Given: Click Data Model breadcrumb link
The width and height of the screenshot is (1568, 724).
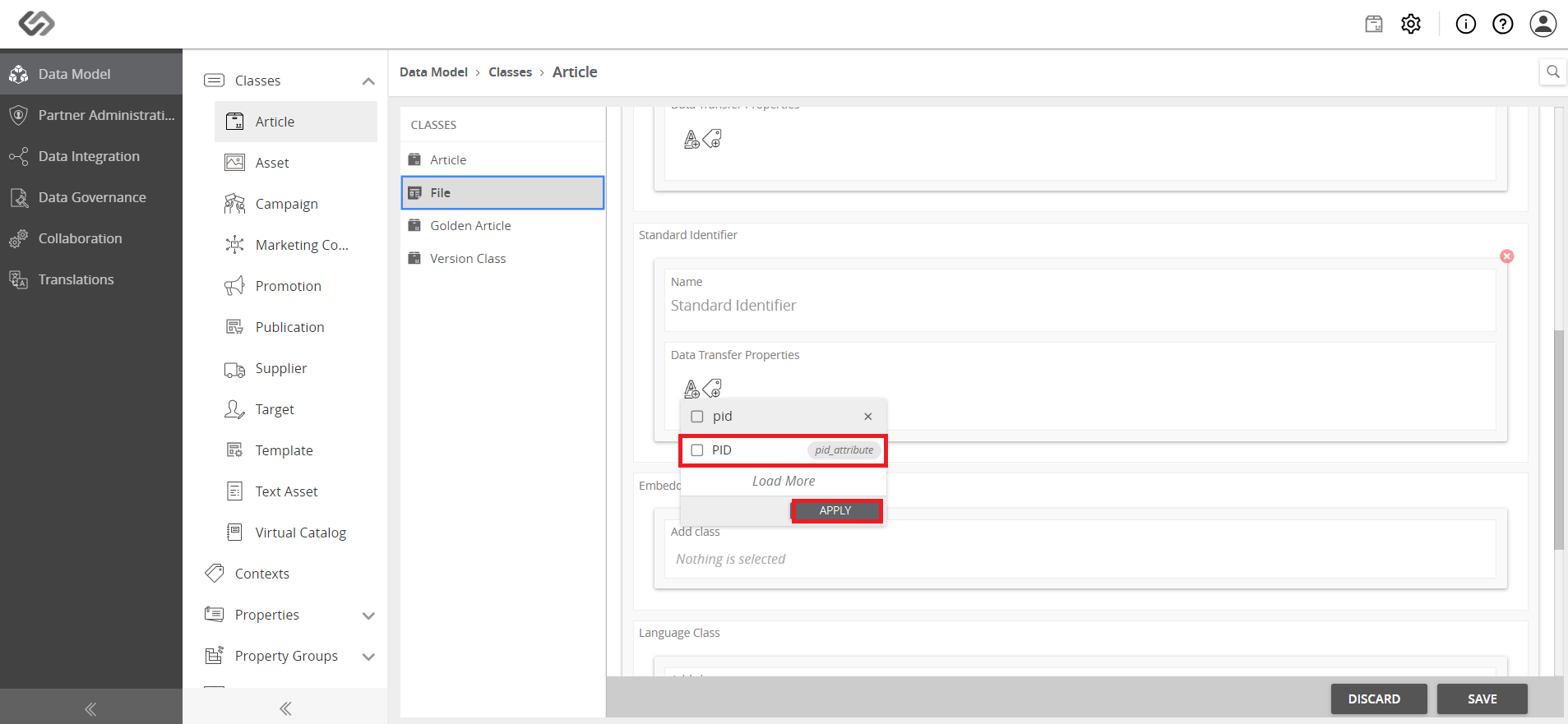Looking at the screenshot, I should [433, 72].
